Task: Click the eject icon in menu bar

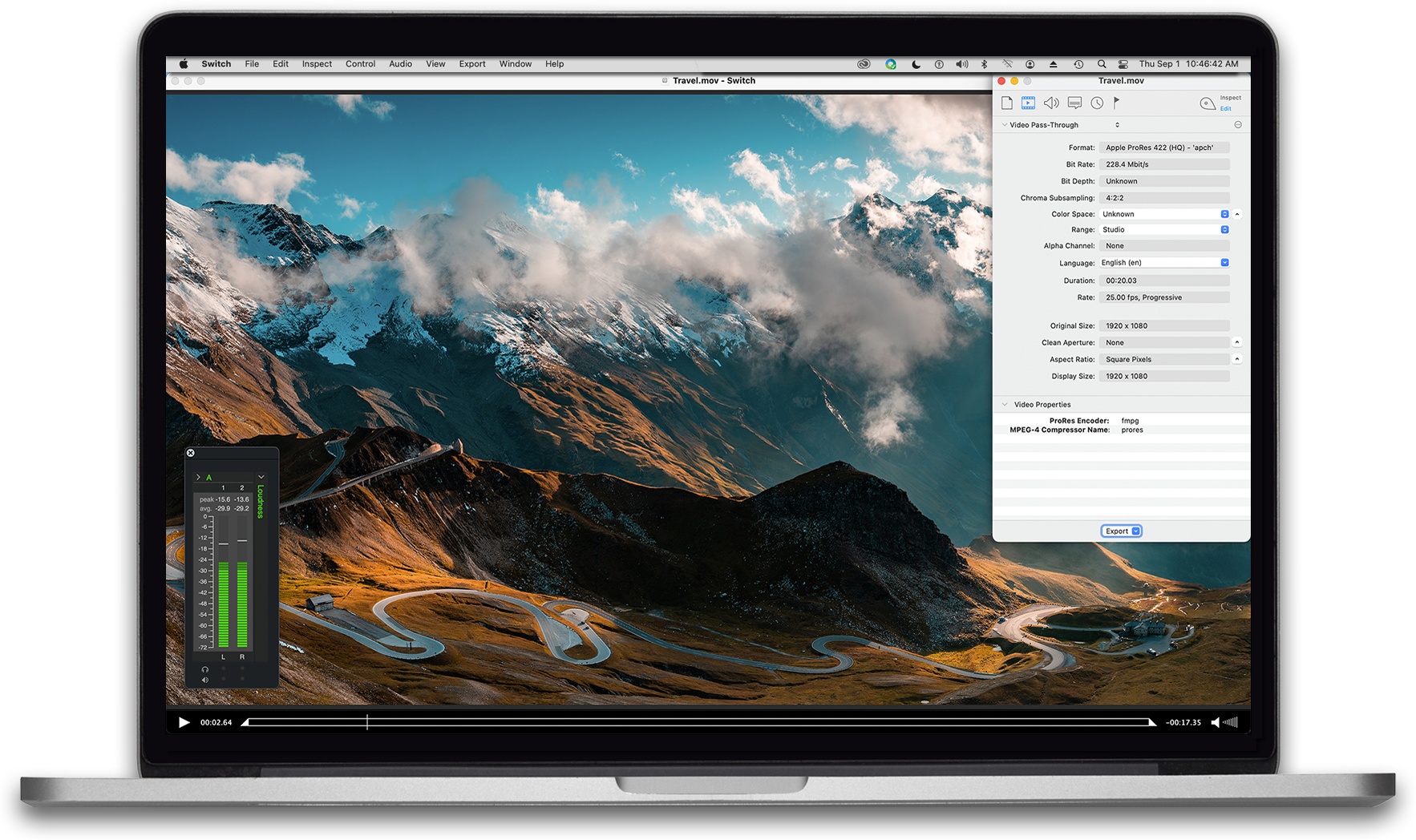Action: 1054,64
